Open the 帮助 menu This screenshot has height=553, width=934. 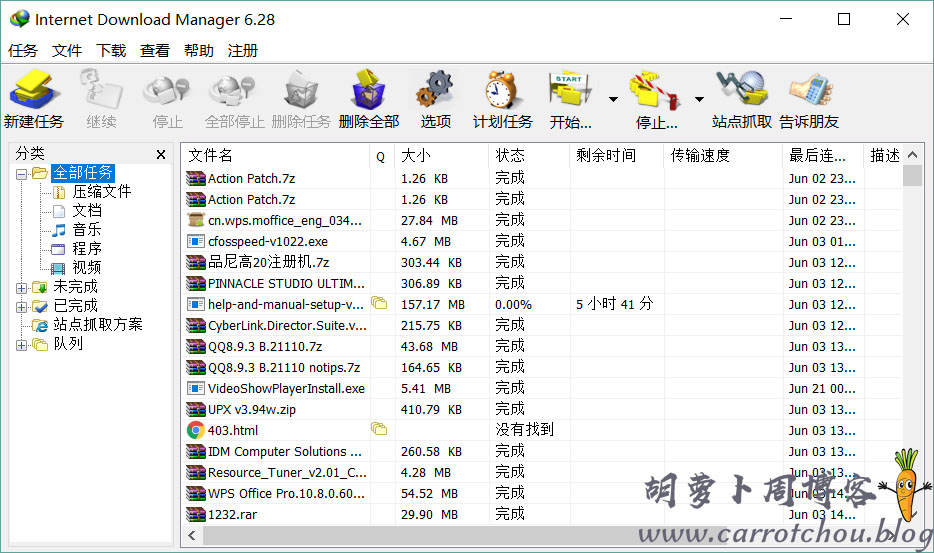pyautogui.click(x=198, y=51)
